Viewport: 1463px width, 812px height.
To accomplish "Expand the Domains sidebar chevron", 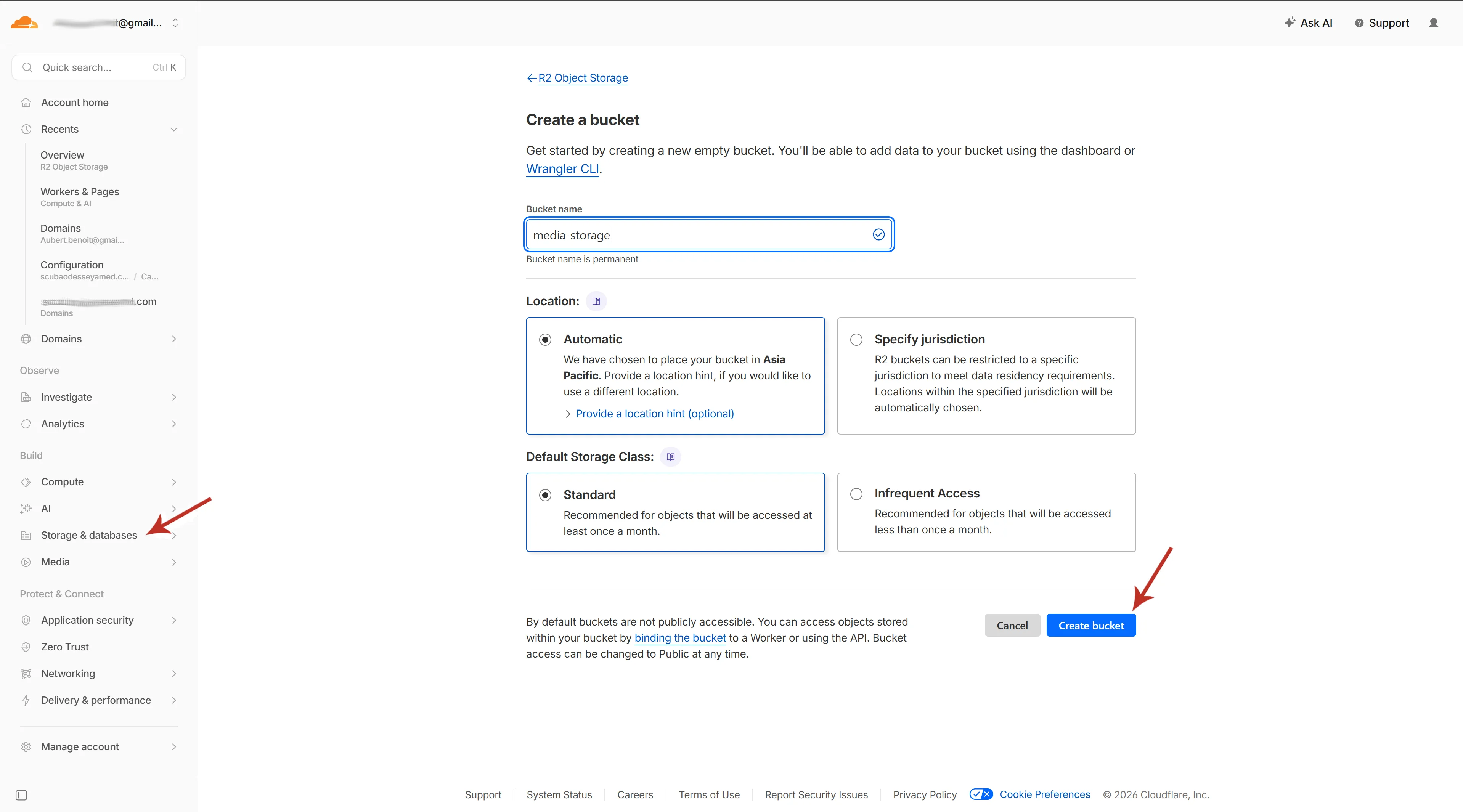I will (x=174, y=339).
